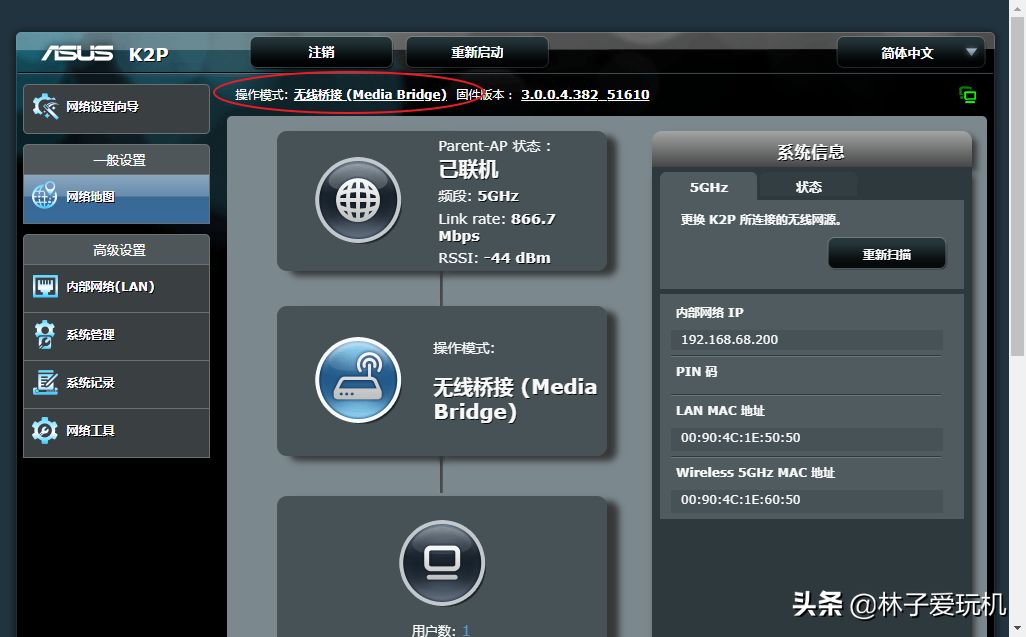1026x637 pixels.
Task: Click the network tools icon
Action: [45, 431]
